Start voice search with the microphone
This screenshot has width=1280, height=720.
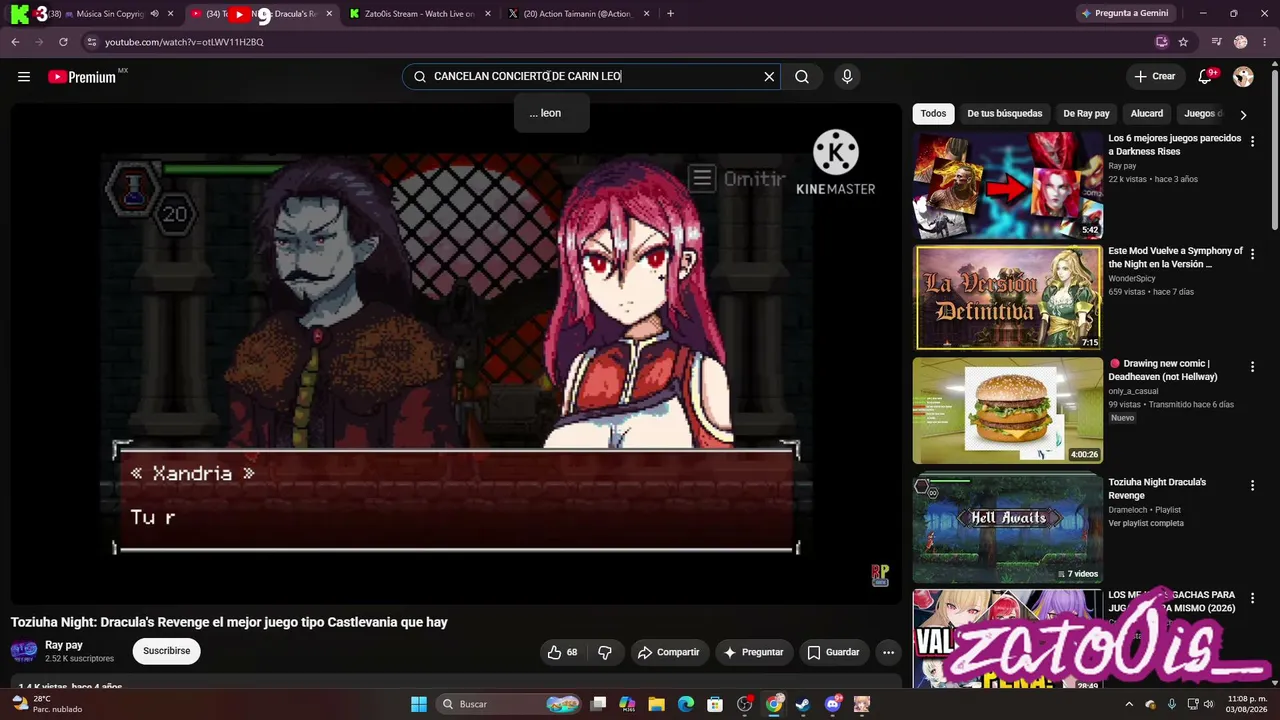tap(847, 77)
